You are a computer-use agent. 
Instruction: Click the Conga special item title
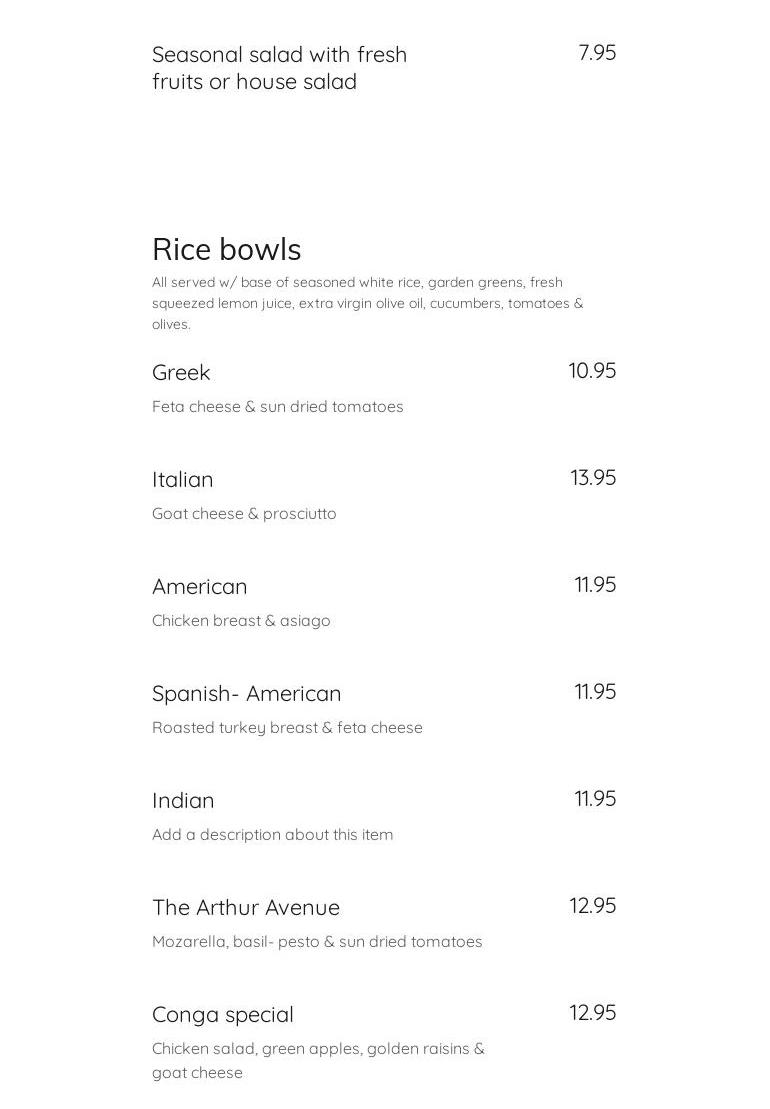click(x=223, y=1015)
